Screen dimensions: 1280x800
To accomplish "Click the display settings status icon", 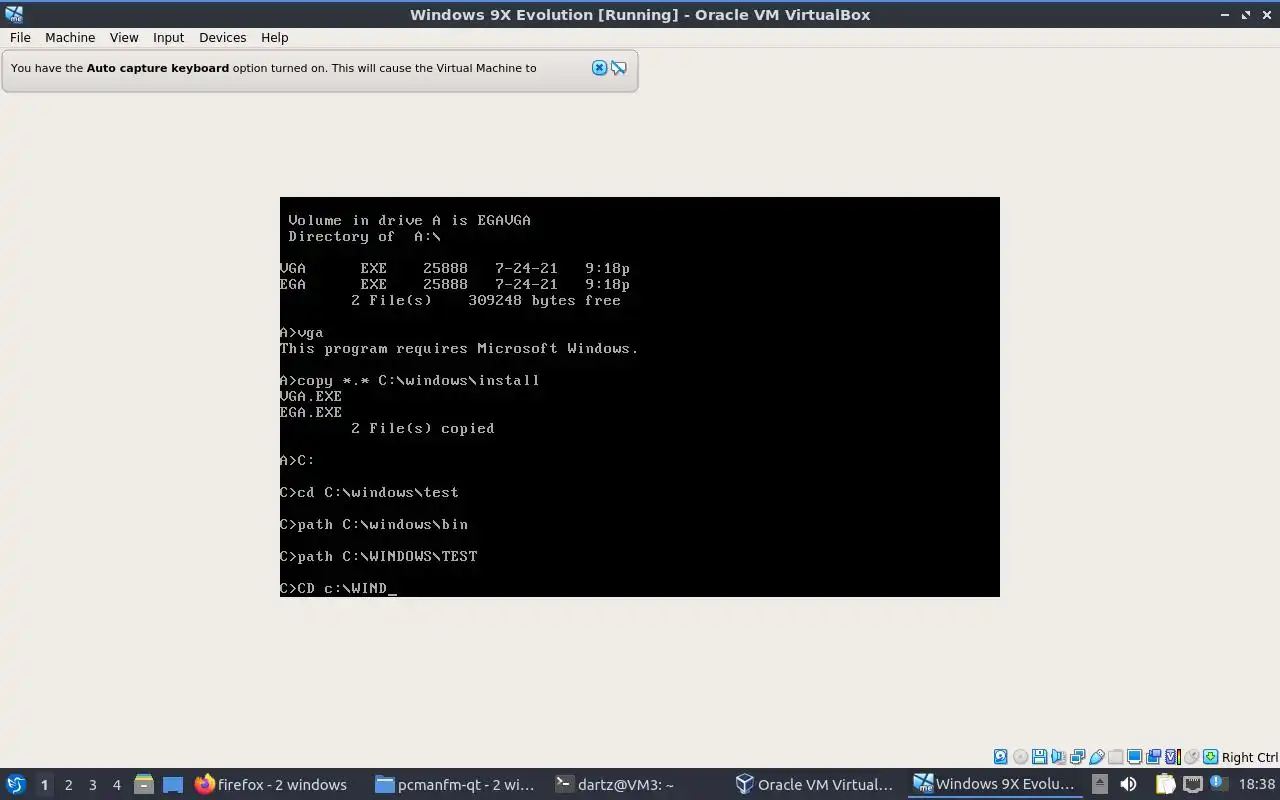I will [1135, 757].
